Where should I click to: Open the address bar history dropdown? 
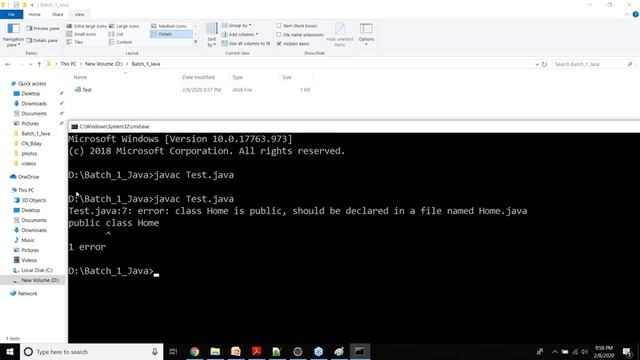coord(537,64)
